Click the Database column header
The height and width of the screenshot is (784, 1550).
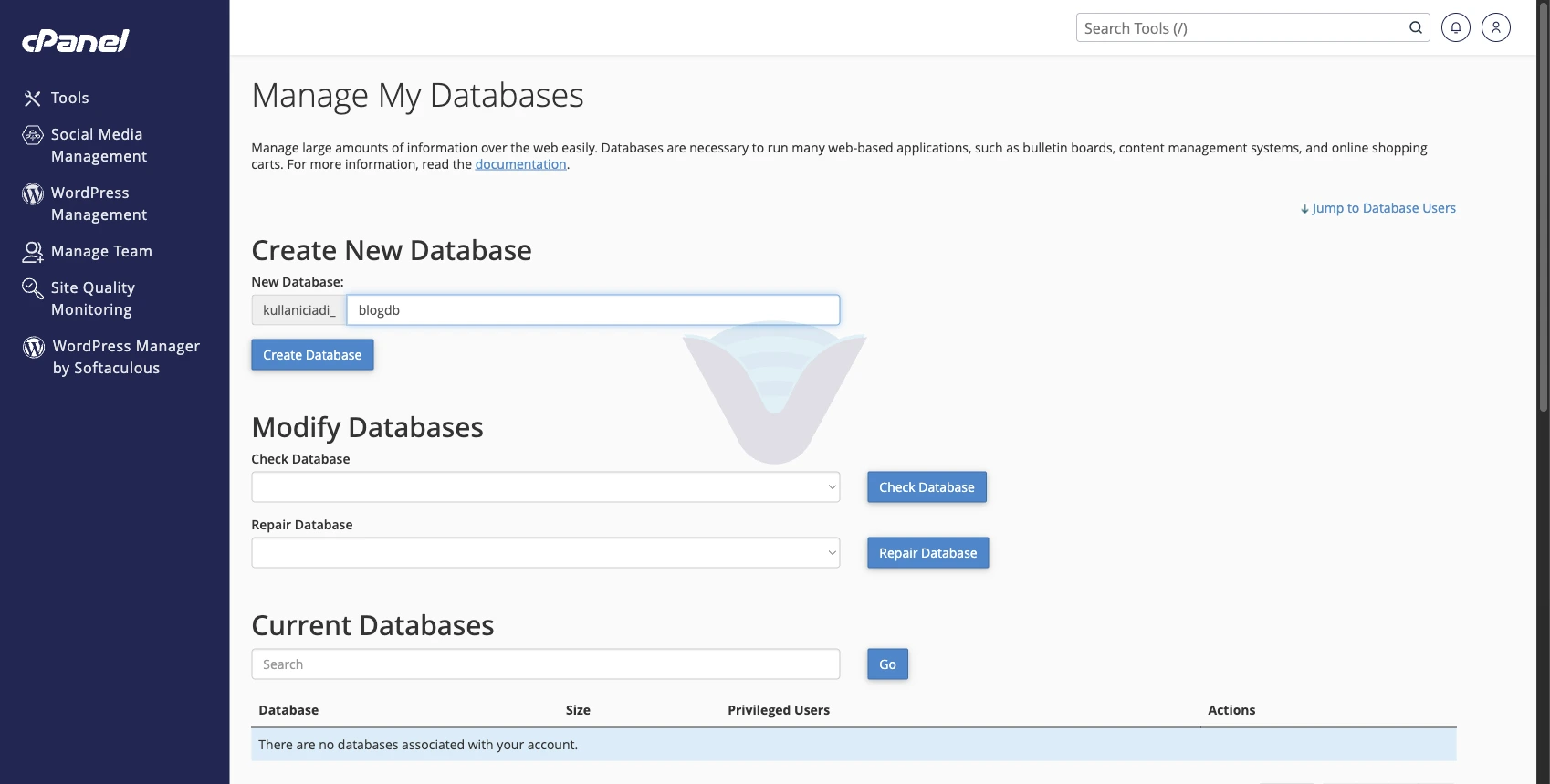tap(288, 710)
